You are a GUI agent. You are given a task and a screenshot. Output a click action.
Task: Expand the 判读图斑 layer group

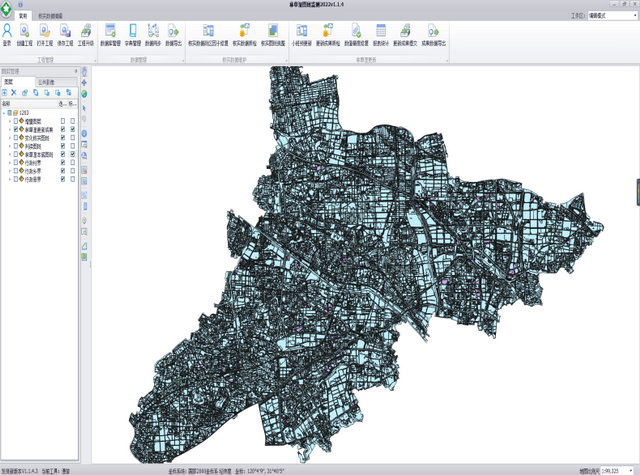click(10, 146)
